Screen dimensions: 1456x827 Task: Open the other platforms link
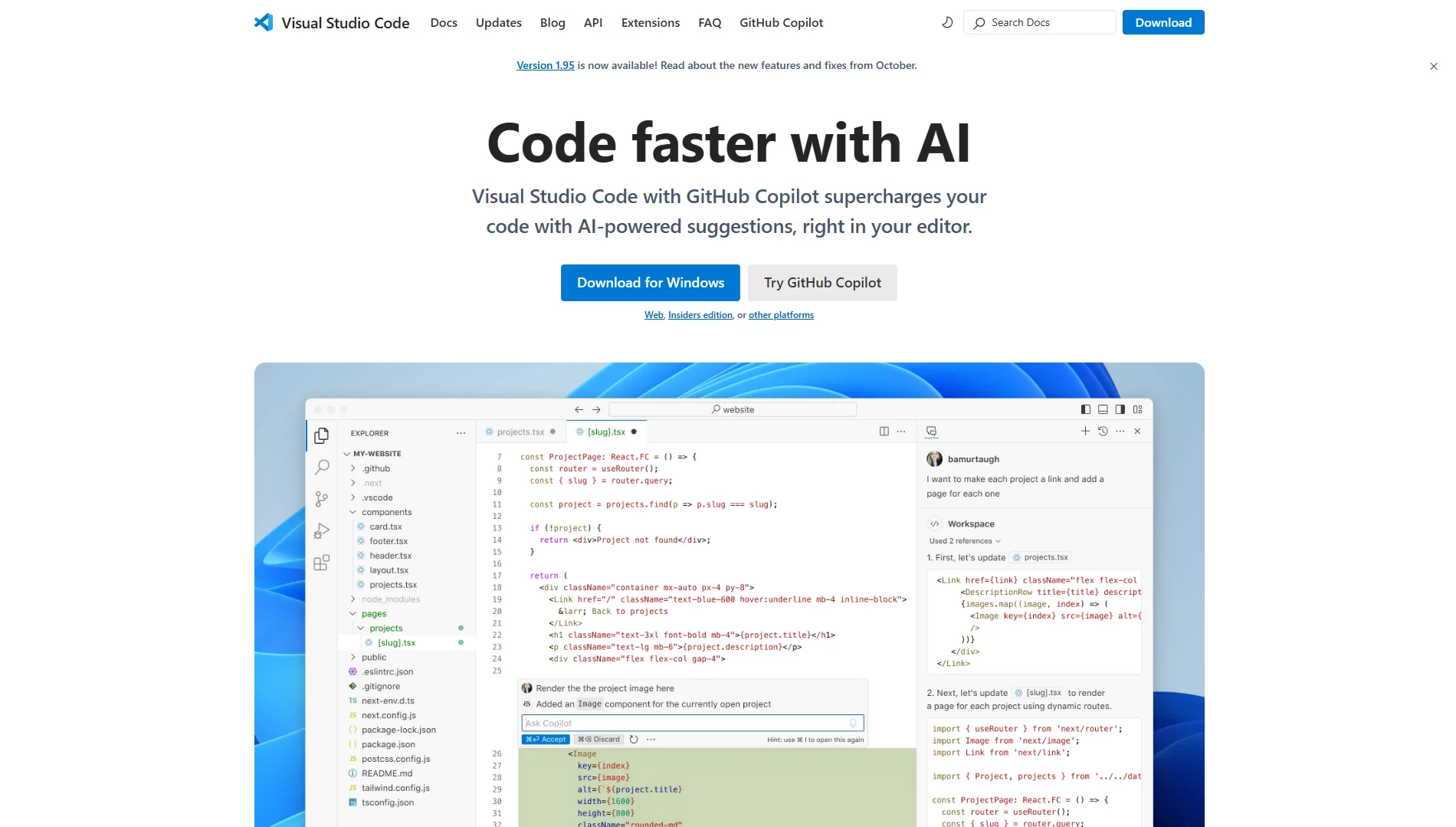(x=781, y=315)
